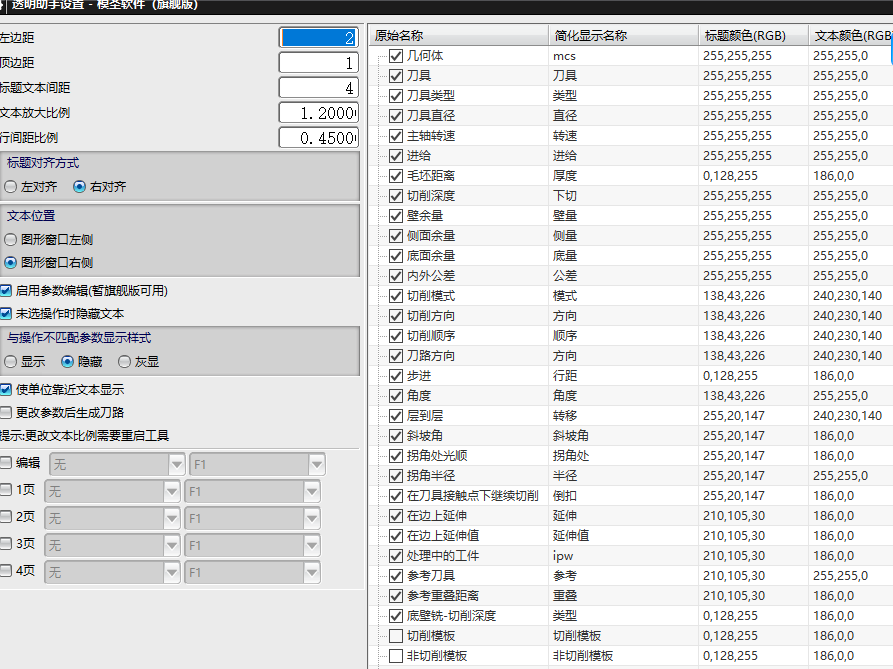Screen dimensions: 893x669
Task: Select 图形窗口左侧 text position
Action: 10,240
